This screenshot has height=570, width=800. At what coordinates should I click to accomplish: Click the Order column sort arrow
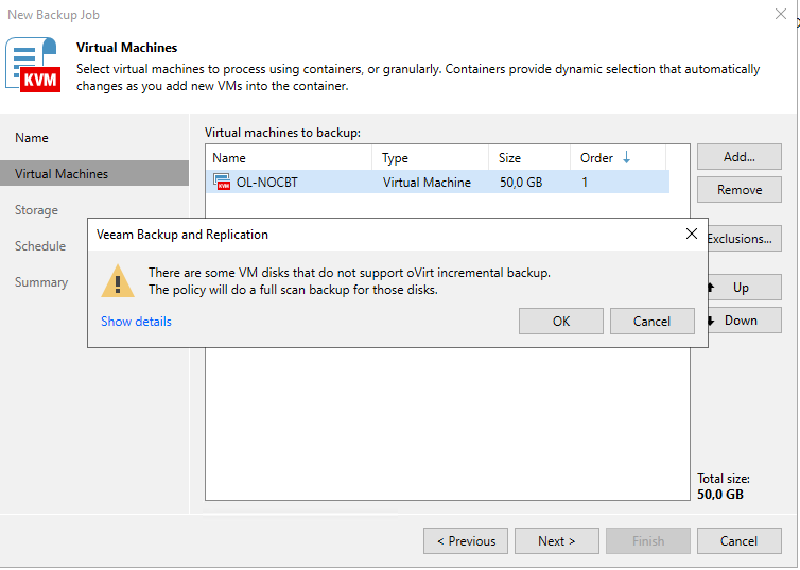click(627, 158)
